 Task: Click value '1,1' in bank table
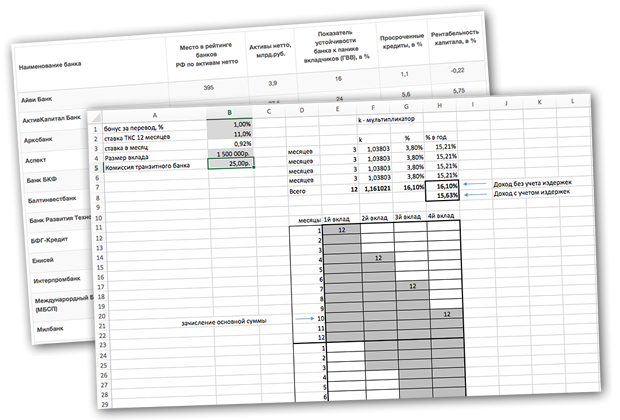pyautogui.click(x=404, y=74)
